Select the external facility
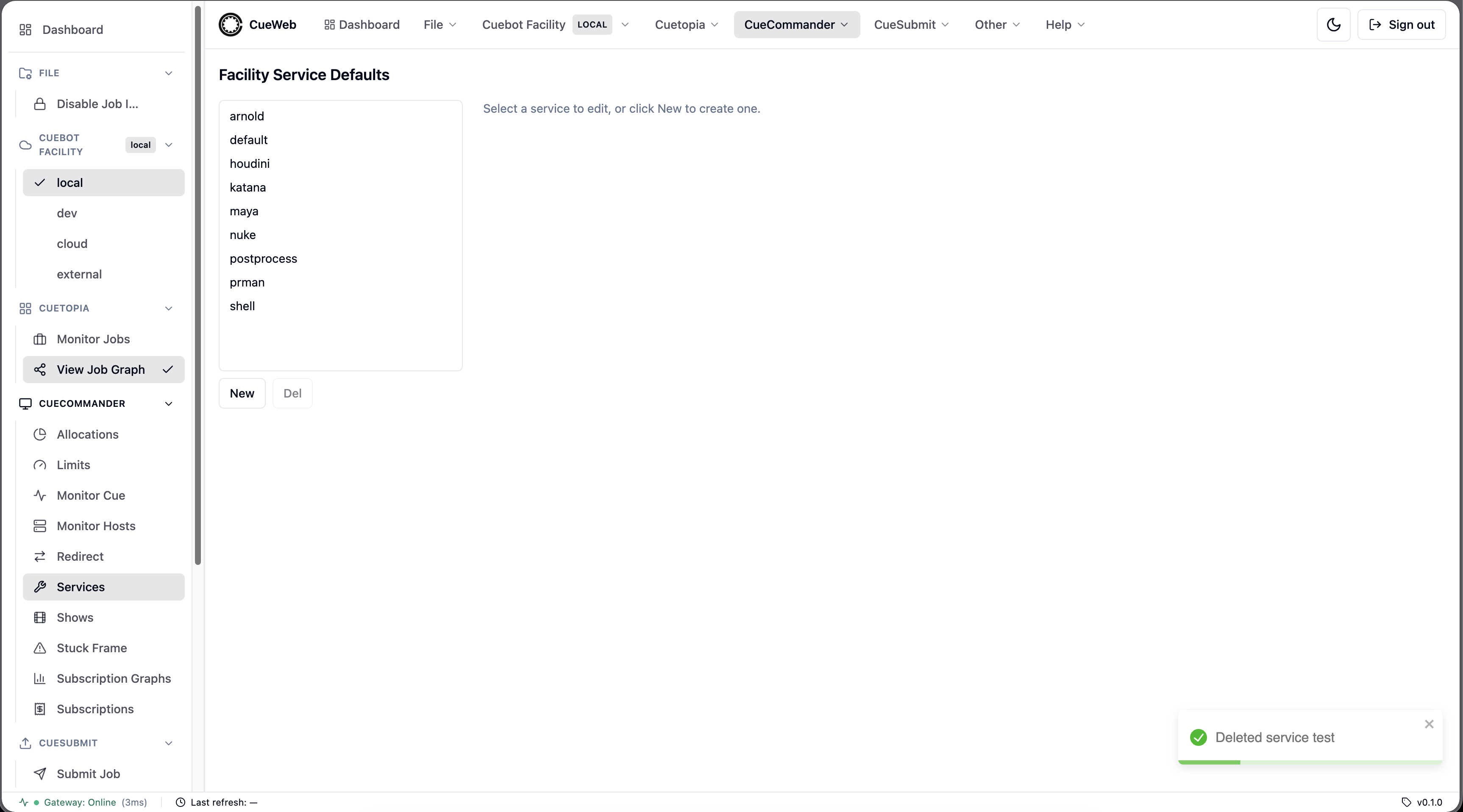 [x=103, y=274]
